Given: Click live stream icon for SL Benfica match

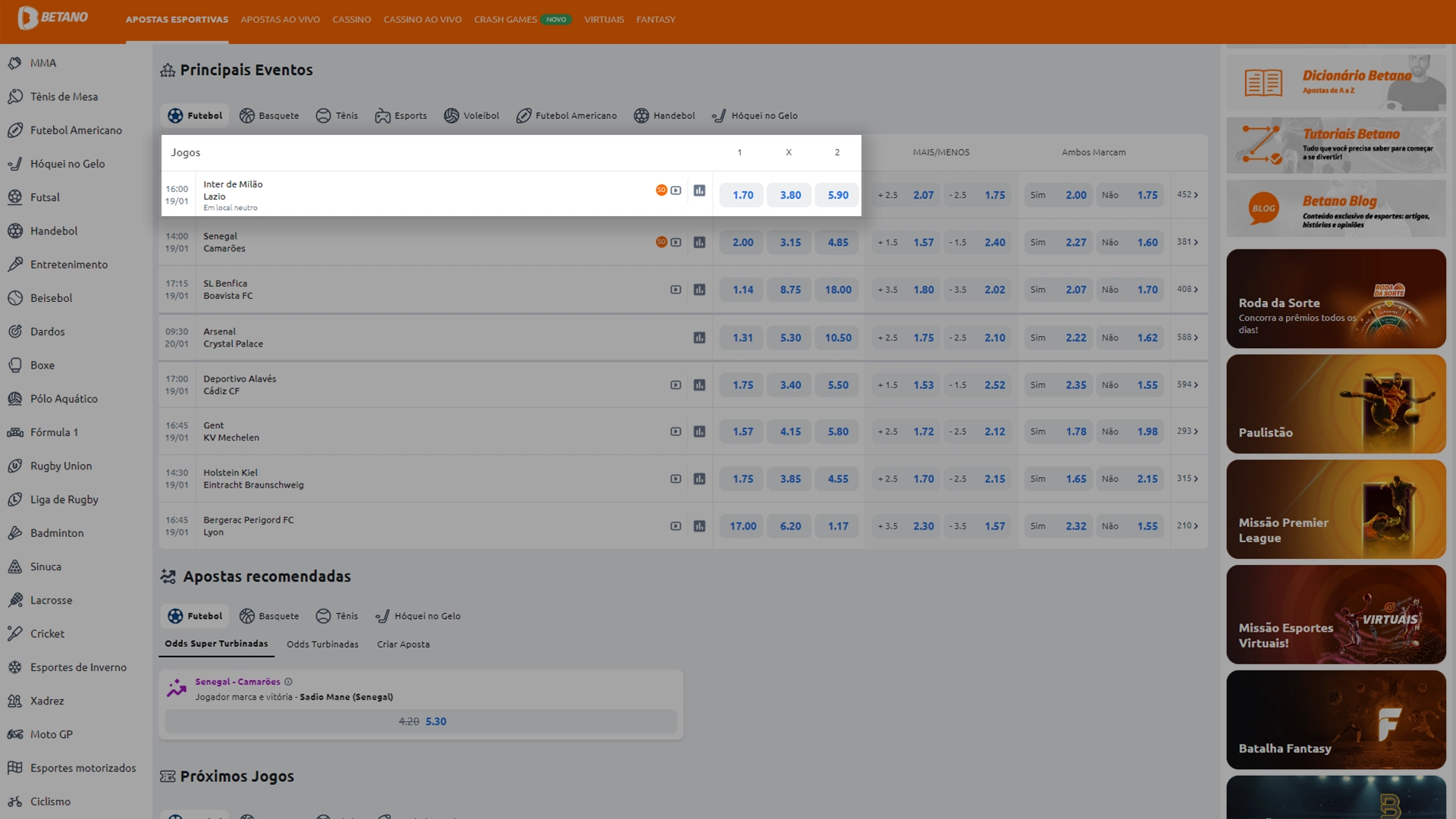Looking at the screenshot, I should [676, 290].
